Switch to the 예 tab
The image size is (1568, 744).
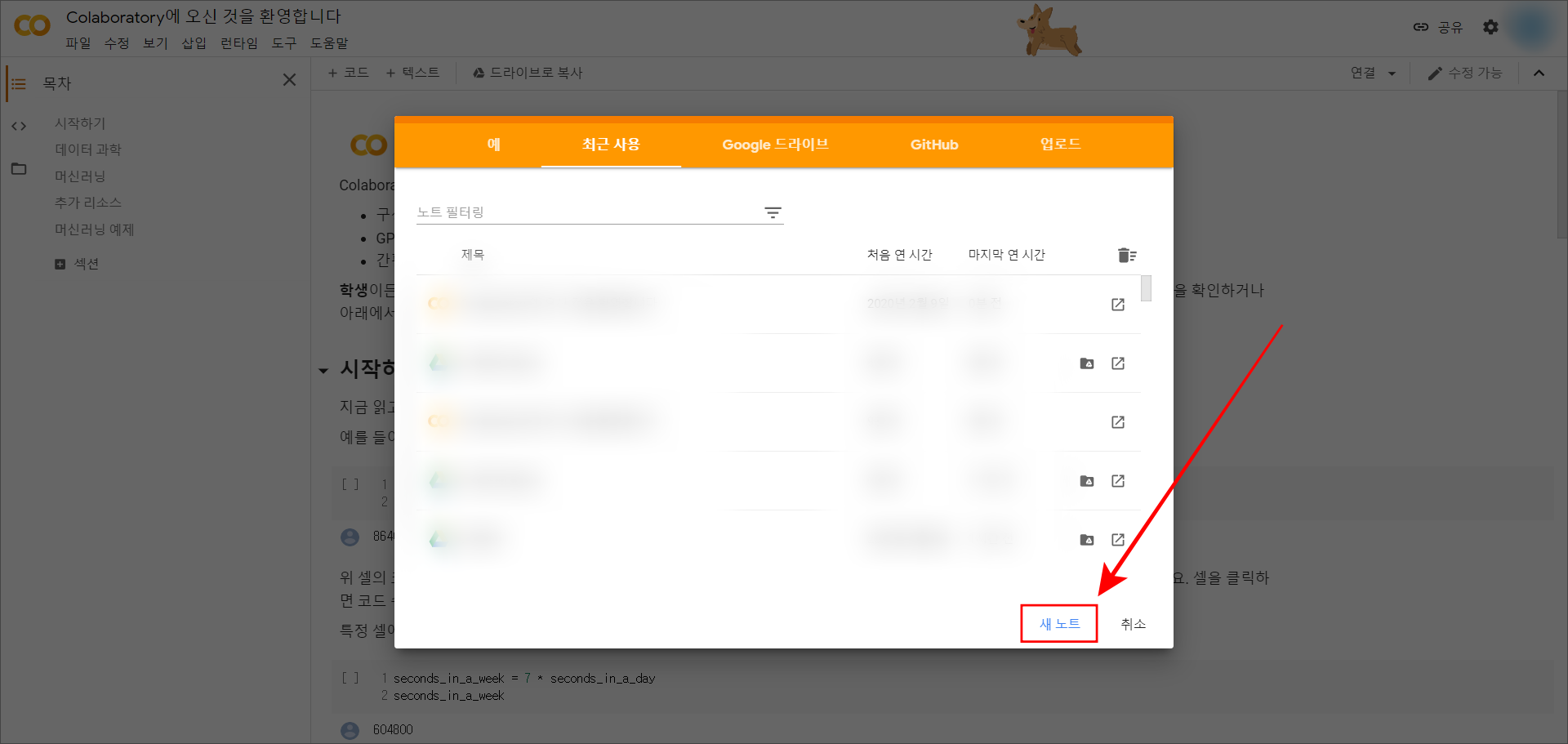coord(494,145)
